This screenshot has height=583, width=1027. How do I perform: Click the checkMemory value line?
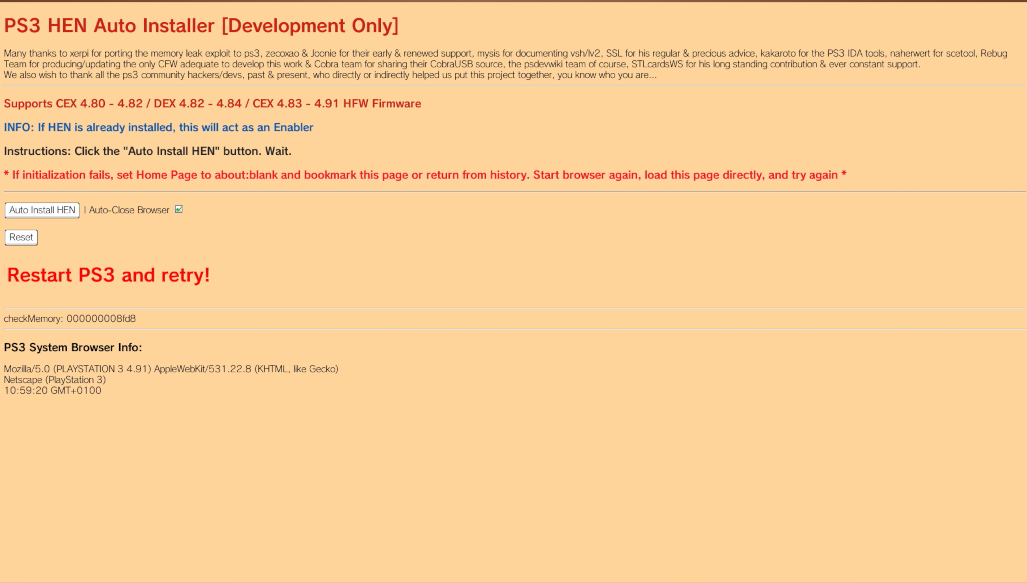[x=70, y=319]
